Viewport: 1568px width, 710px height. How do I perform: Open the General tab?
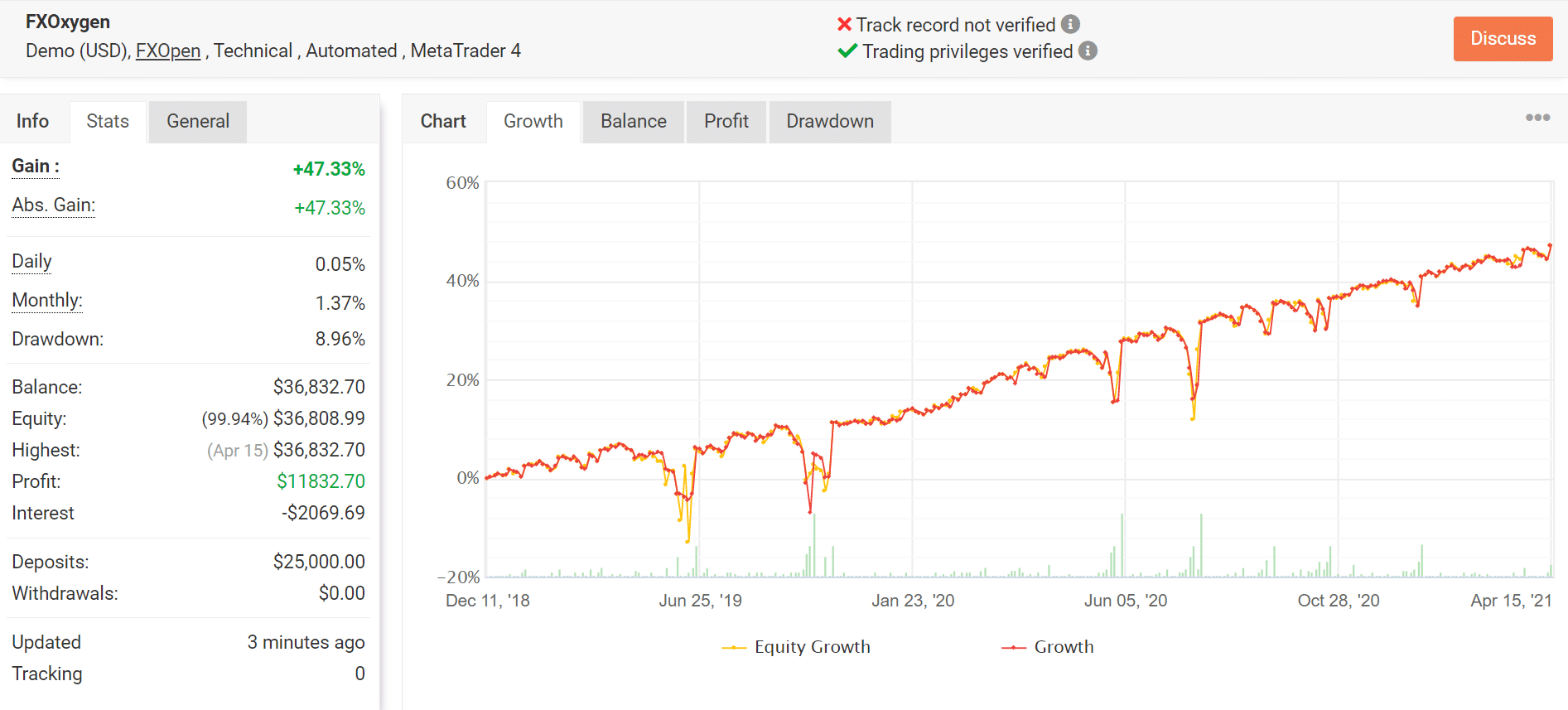coord(198,122)
